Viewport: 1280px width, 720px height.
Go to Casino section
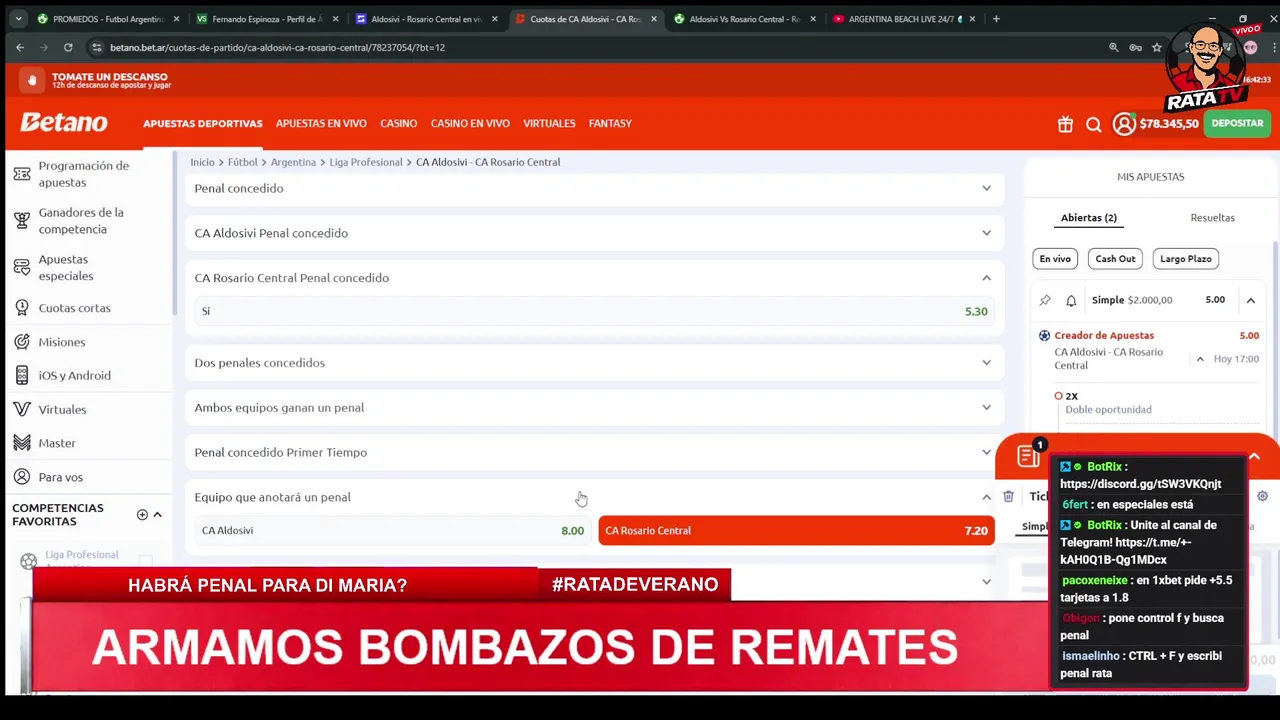click(398, 124)
